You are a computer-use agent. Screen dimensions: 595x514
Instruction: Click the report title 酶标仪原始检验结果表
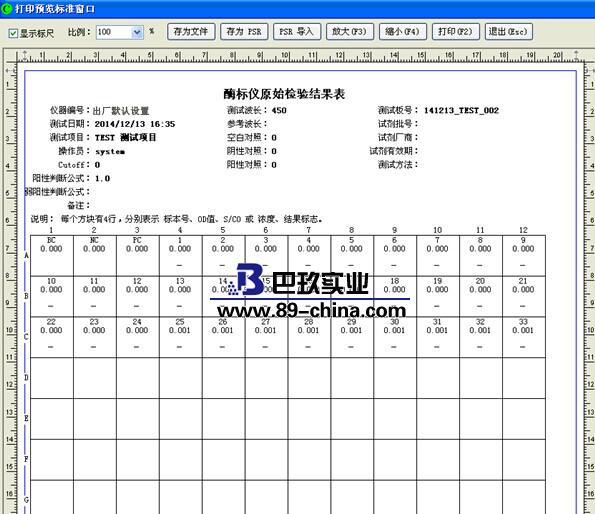tap(284, 94)
